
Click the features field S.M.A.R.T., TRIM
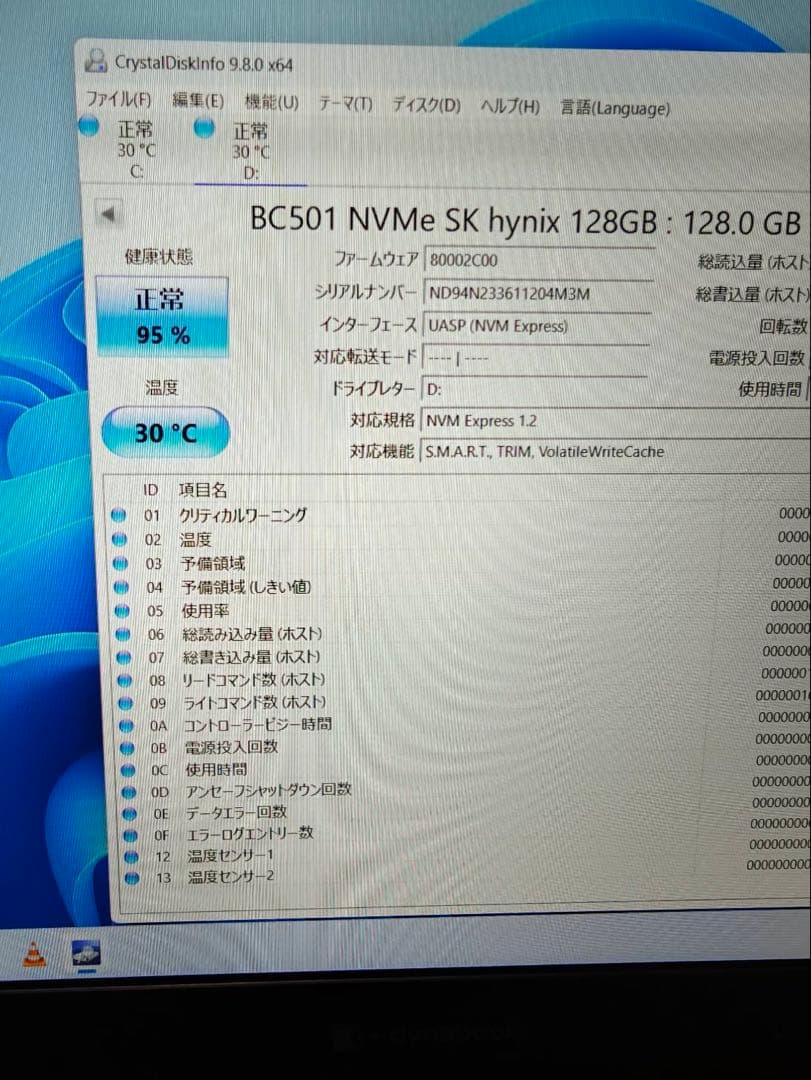pyautogui.click(x=614, y=452)
